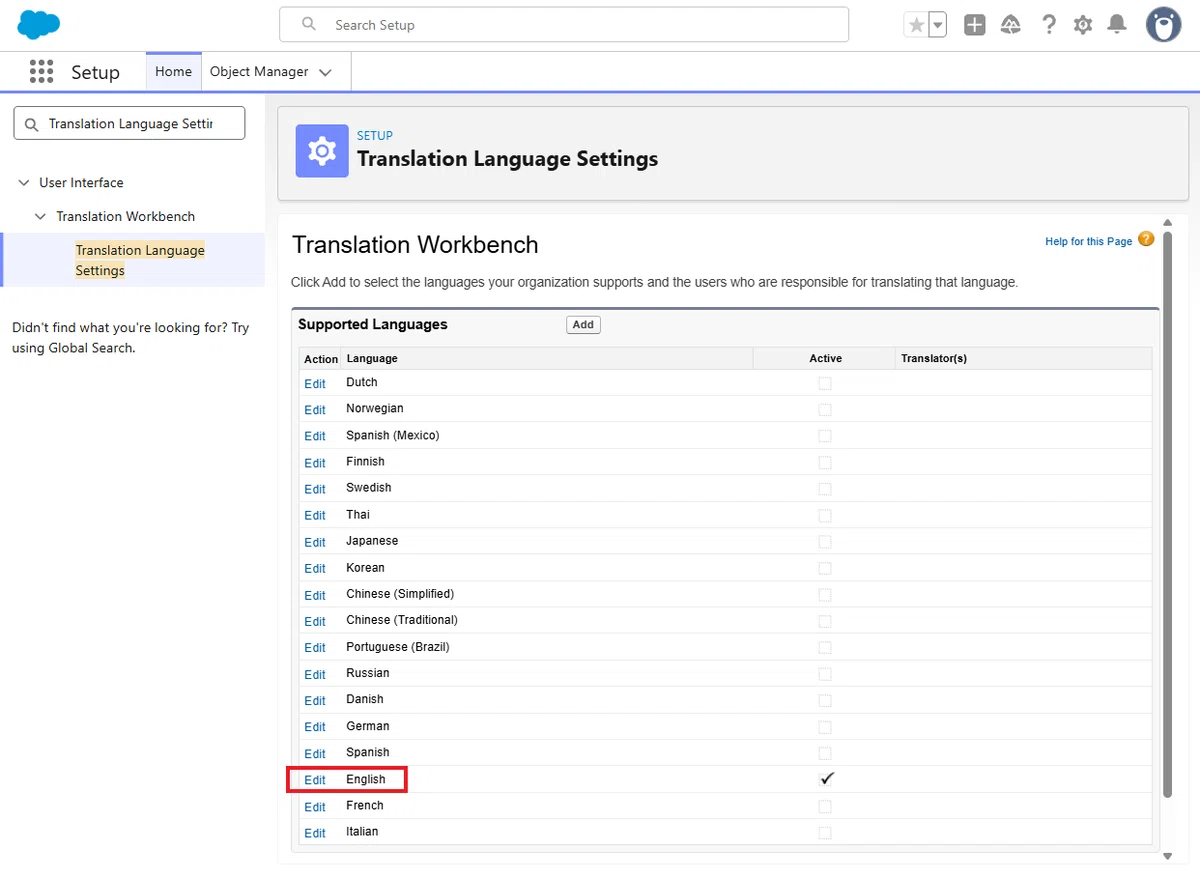Collapse the Translation Workbench tree node

(40, 217)
